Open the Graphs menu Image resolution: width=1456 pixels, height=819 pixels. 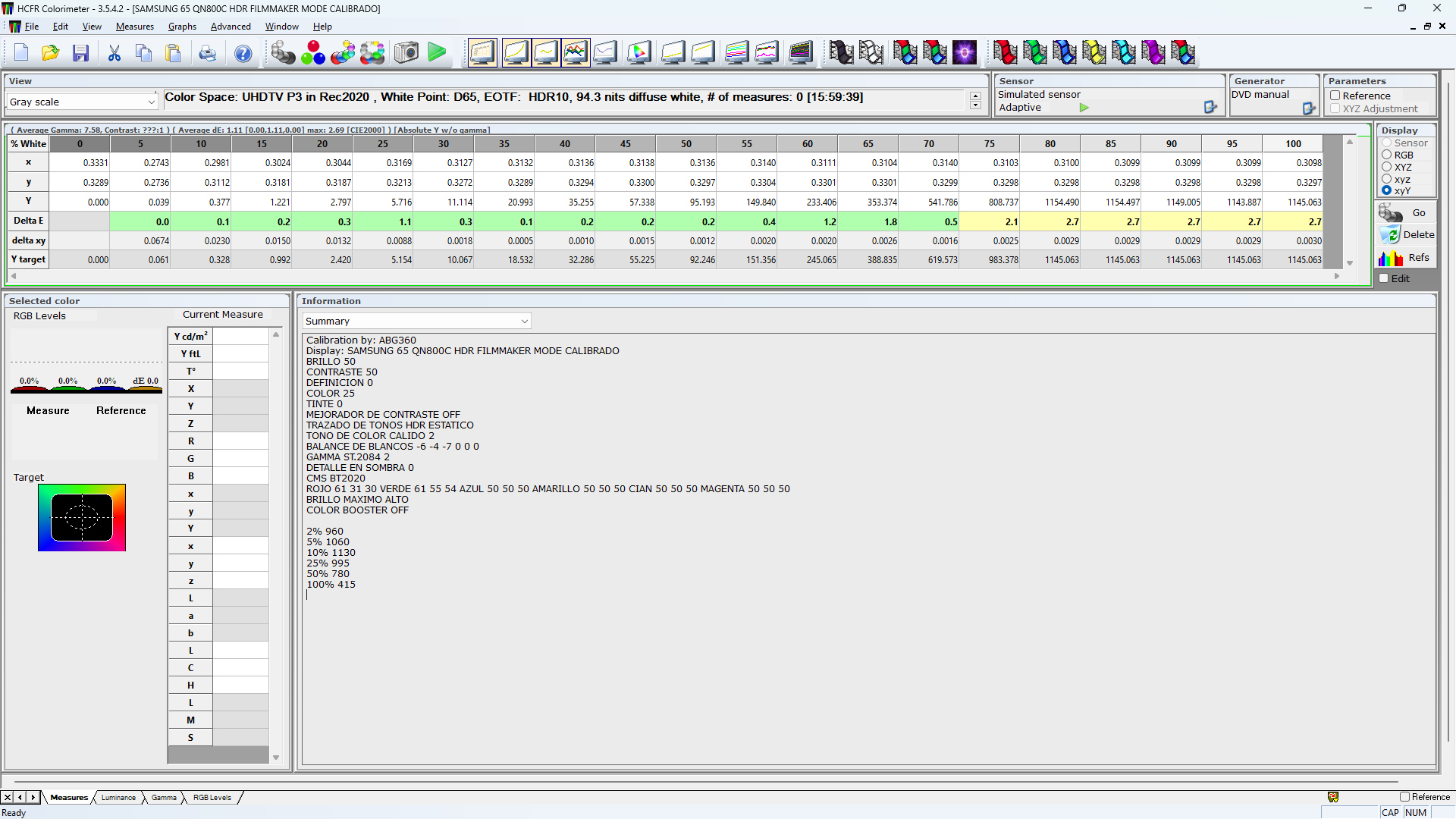click(182, 26)
